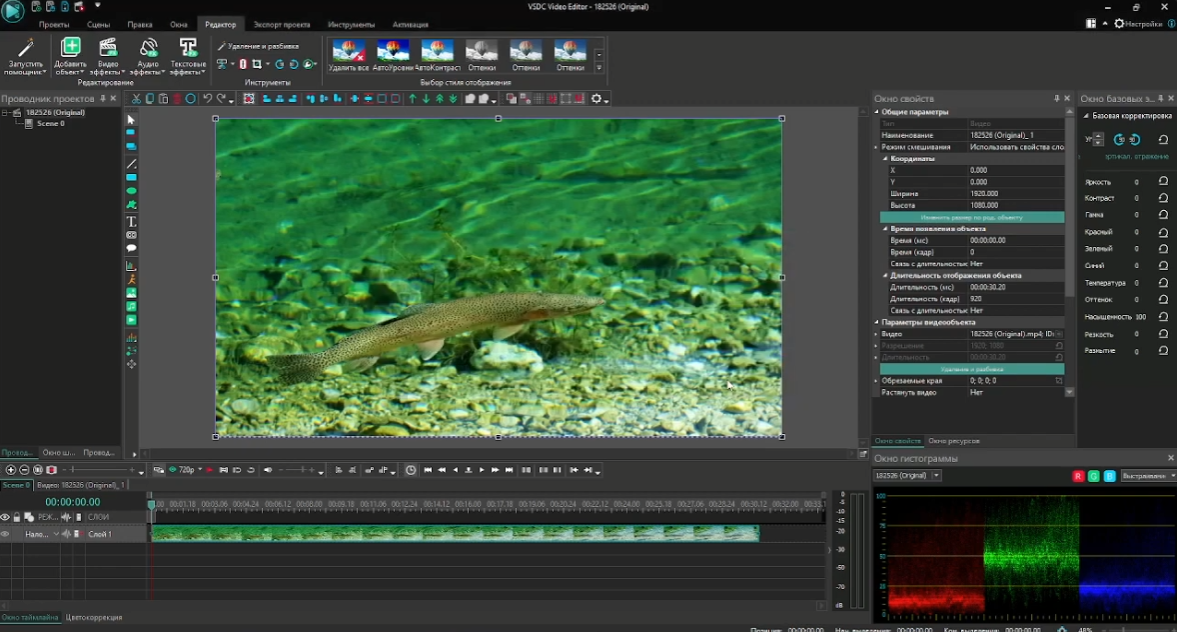Apply the АвтоУровни style
Image resolution: width=1177 pixels, height=632 pixels.
point(393,56)
